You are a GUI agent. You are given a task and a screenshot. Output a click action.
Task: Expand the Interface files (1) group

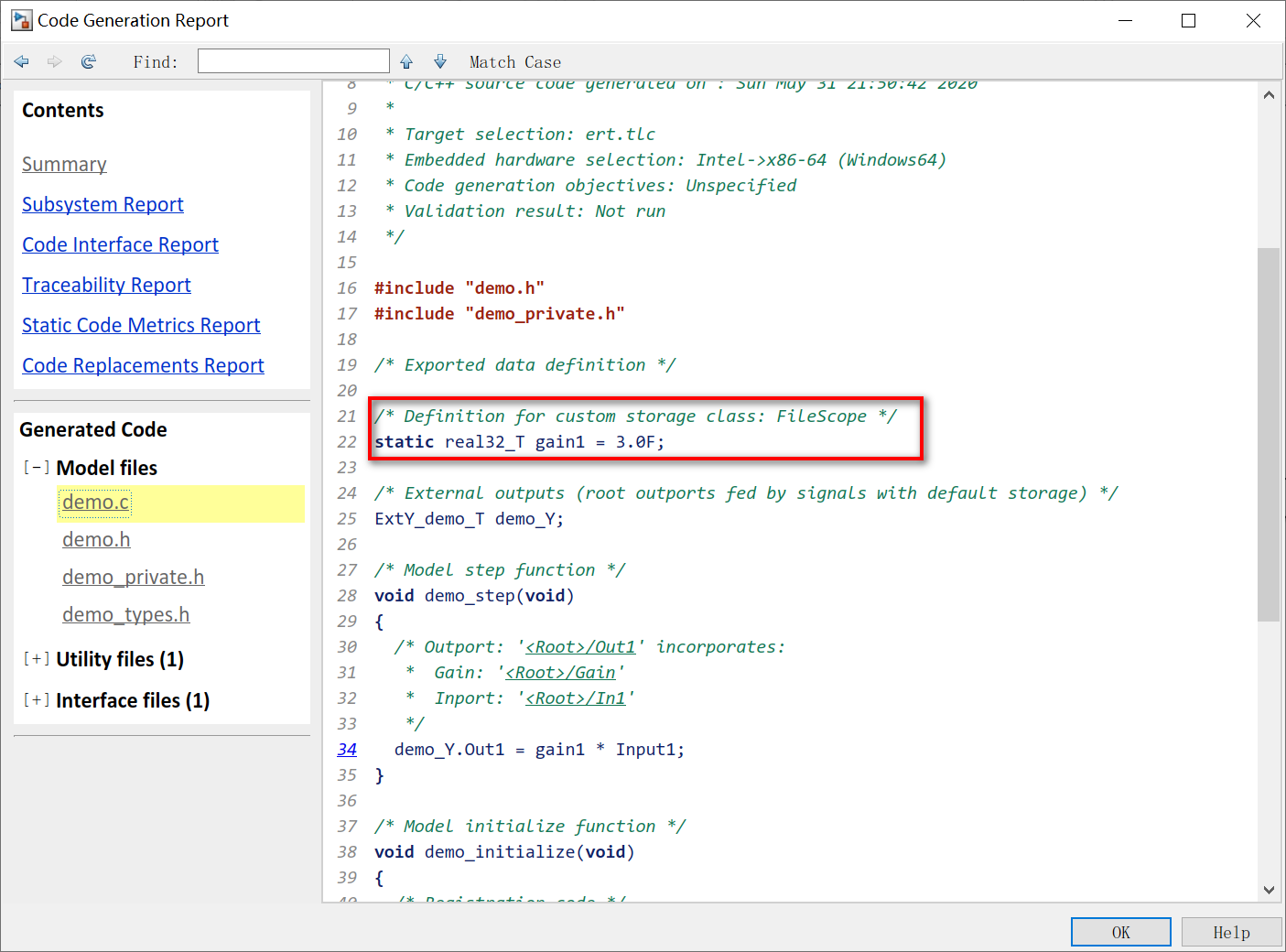(37, 700)
